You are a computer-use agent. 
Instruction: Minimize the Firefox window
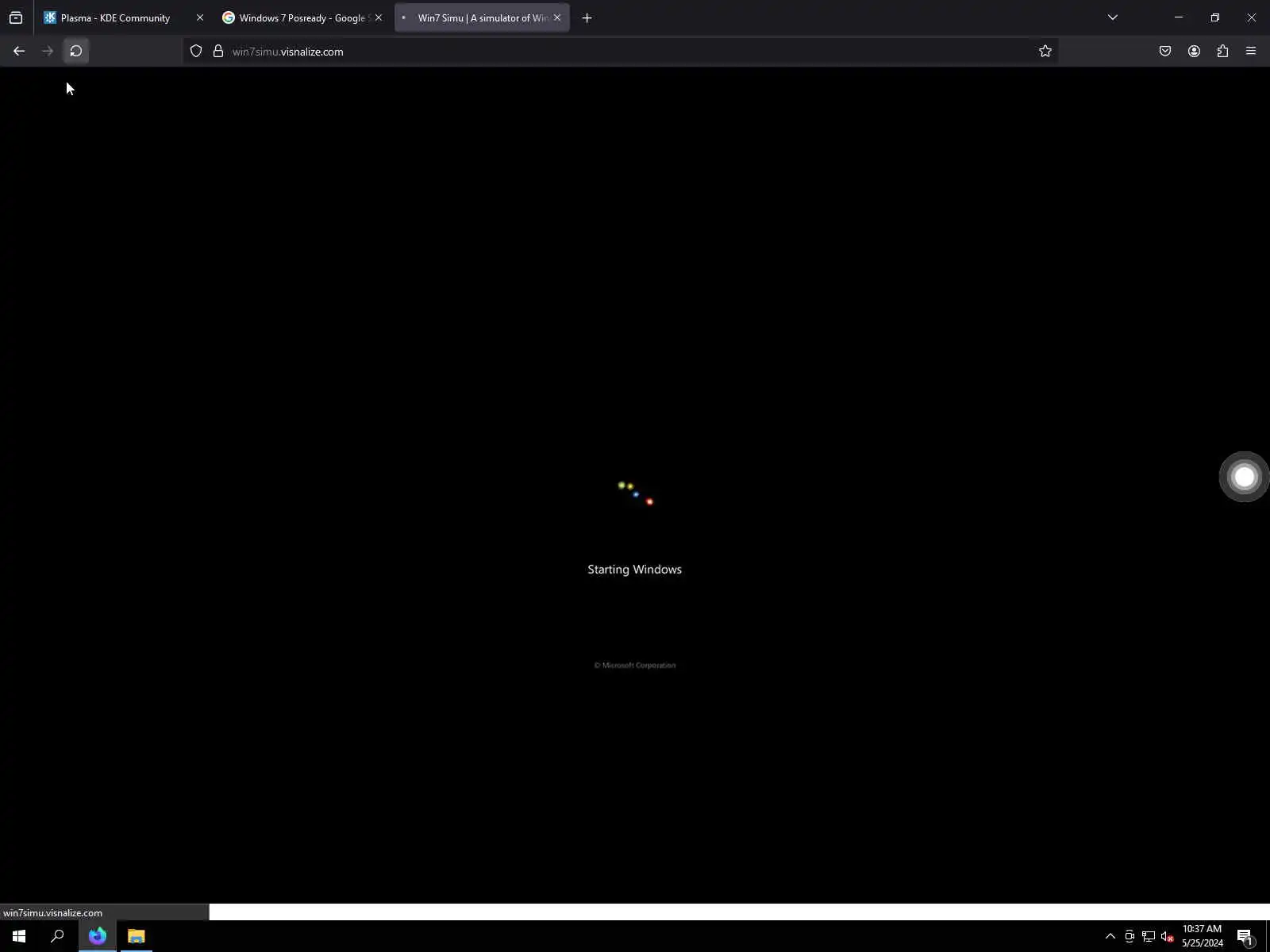point(1179,17)
